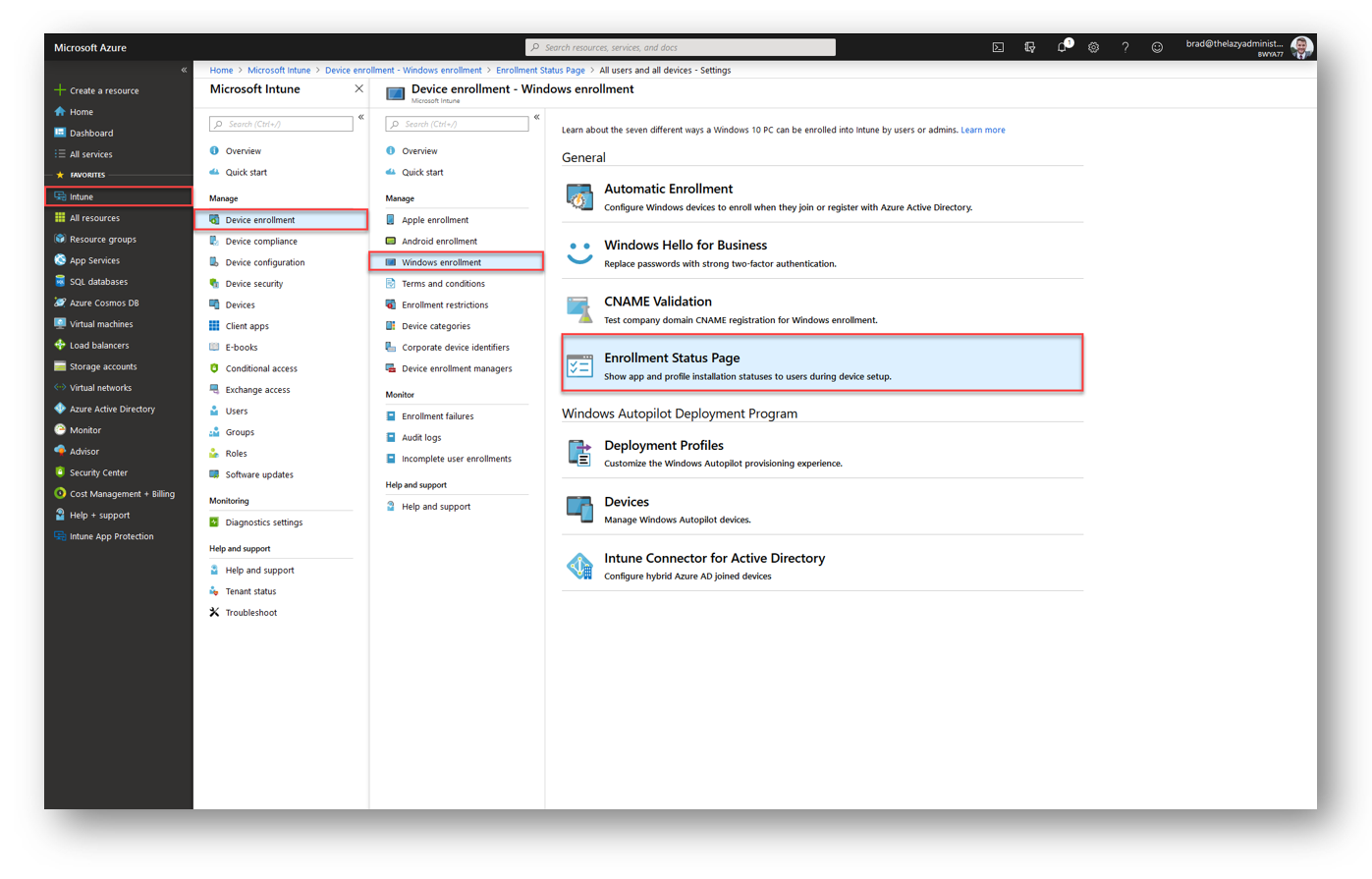Click the Create a resource plus icon
Screen dimensions: 1372x879
60,90
